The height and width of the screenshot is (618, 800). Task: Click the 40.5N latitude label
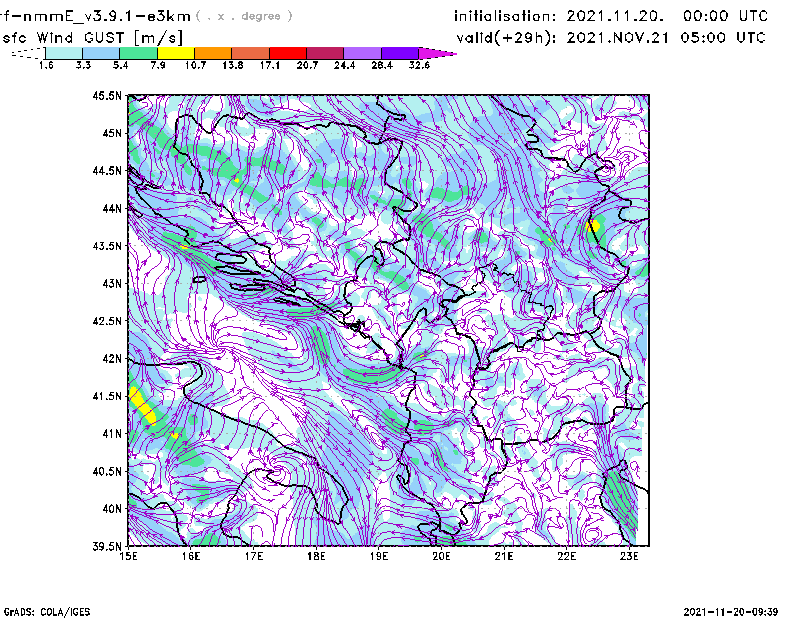107,471
